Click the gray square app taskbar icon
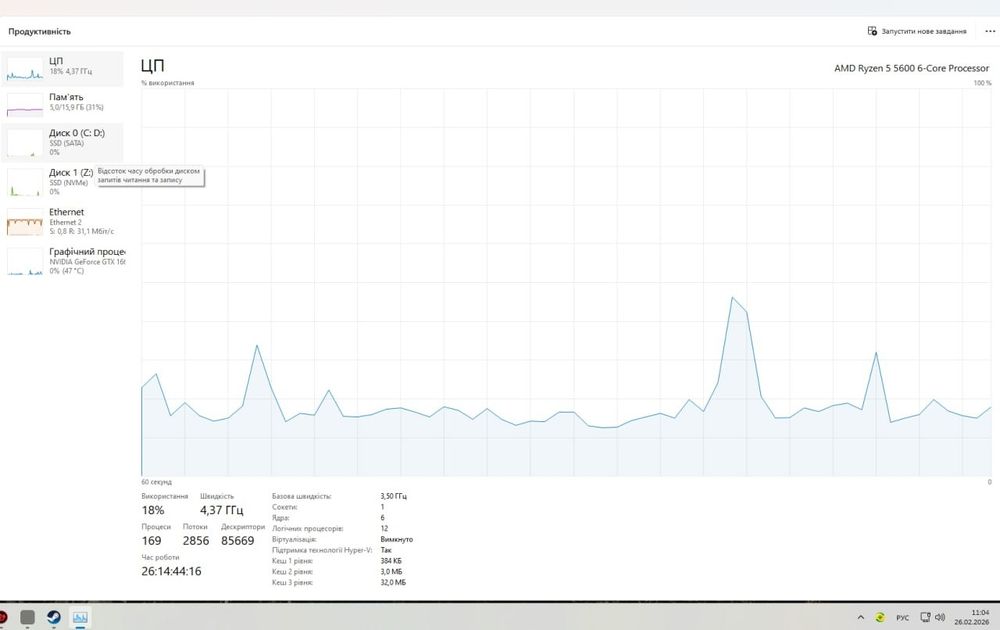 point(27,617)
